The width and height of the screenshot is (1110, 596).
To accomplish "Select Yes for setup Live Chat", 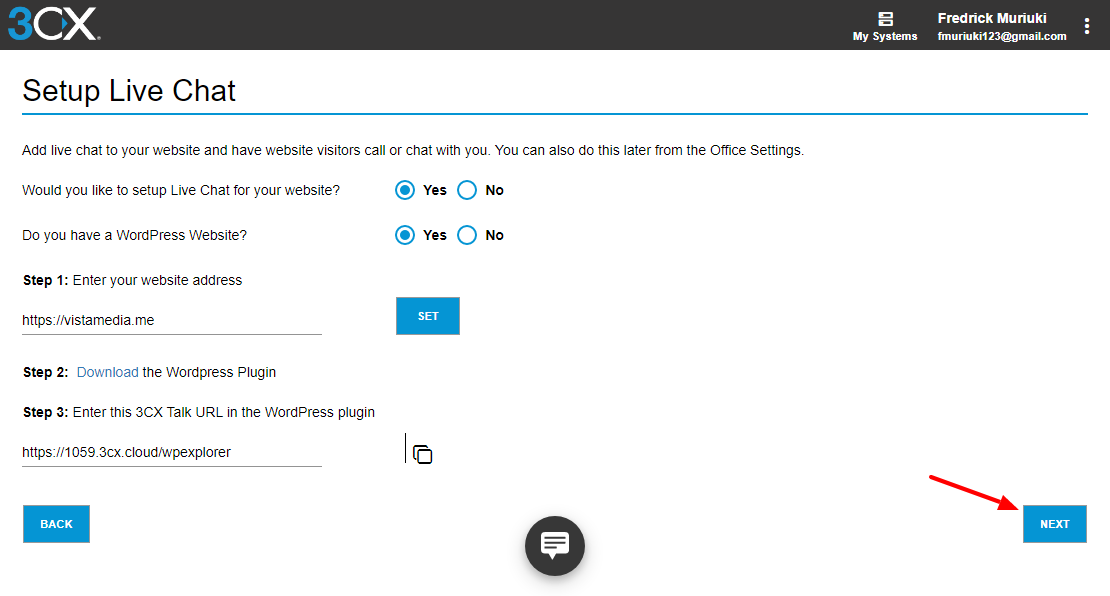I will (405, 190).
